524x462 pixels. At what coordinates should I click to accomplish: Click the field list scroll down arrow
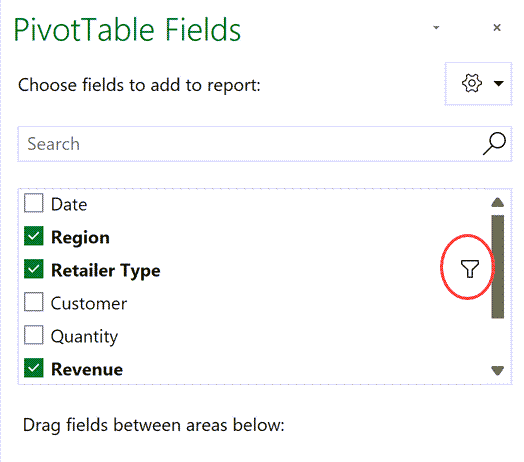point(498,370)
